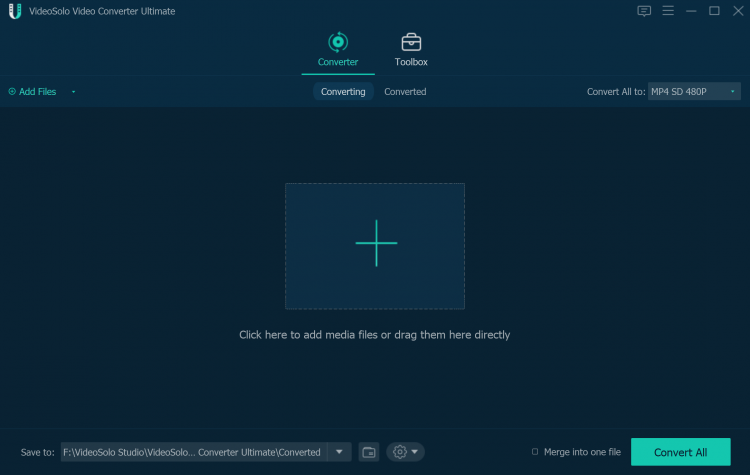The image size is (750, 475).
Task: Expand the Save to path dropdown
Action: tap(339, 452)
